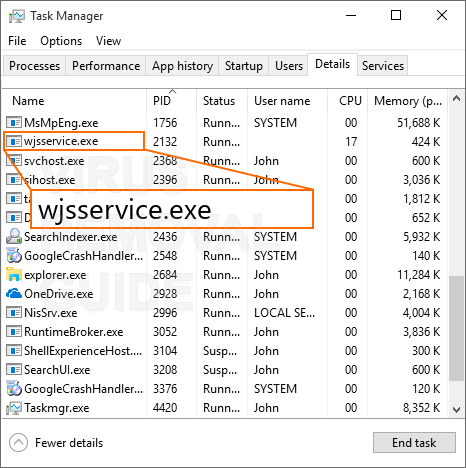Click the explorer.exe folder icon
The width and height of the screenshot is (466, 468).
coord(14,275)
